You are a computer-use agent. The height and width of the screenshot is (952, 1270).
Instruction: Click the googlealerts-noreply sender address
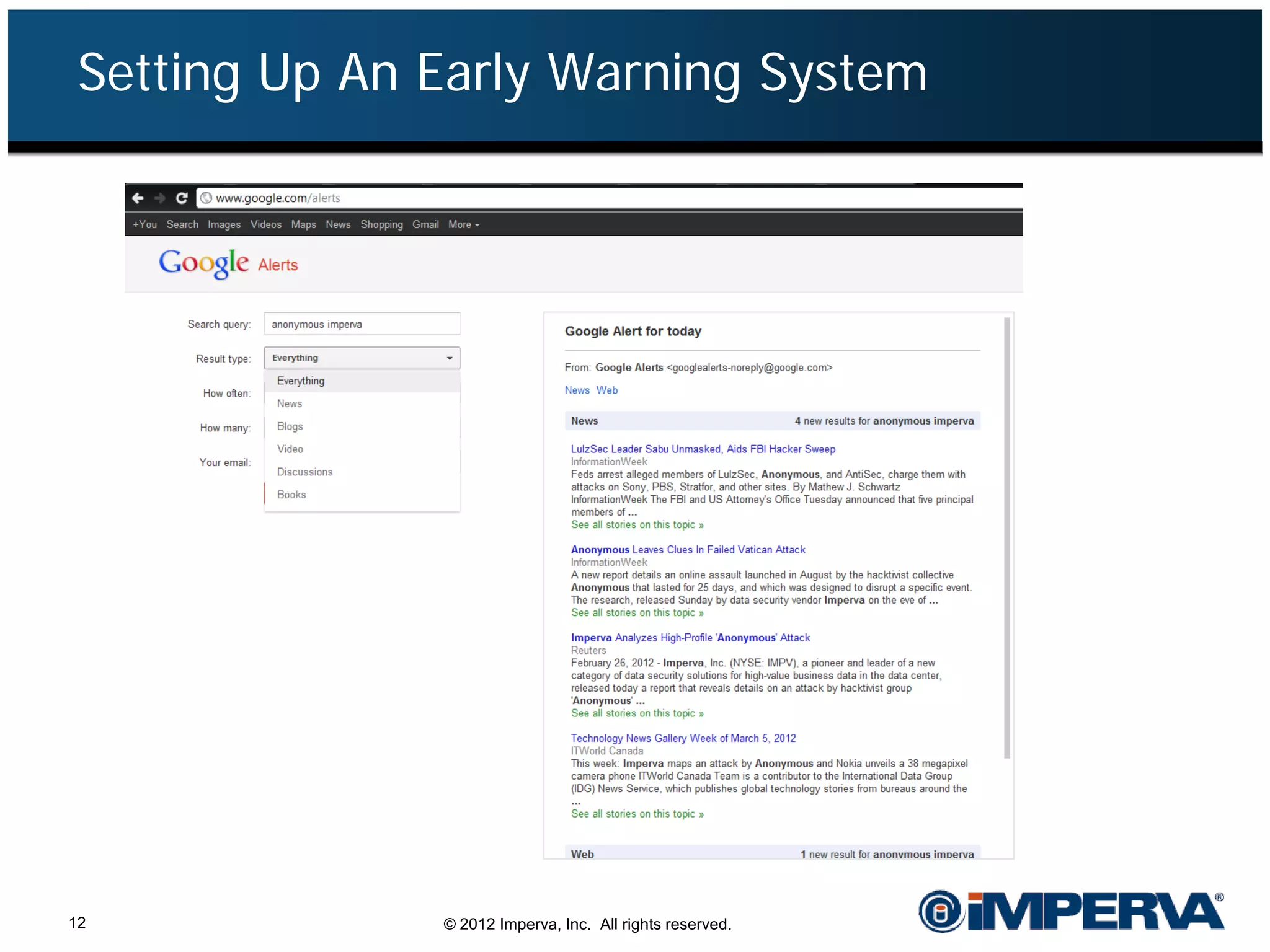tap(749, 368)
